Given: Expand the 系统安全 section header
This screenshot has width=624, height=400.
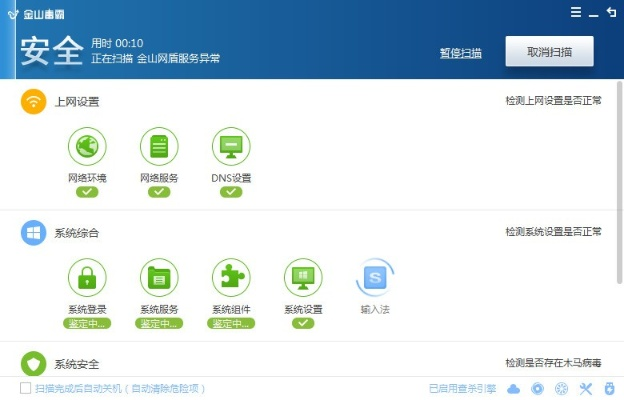Looking at the screenshot, I should (76, 364).
